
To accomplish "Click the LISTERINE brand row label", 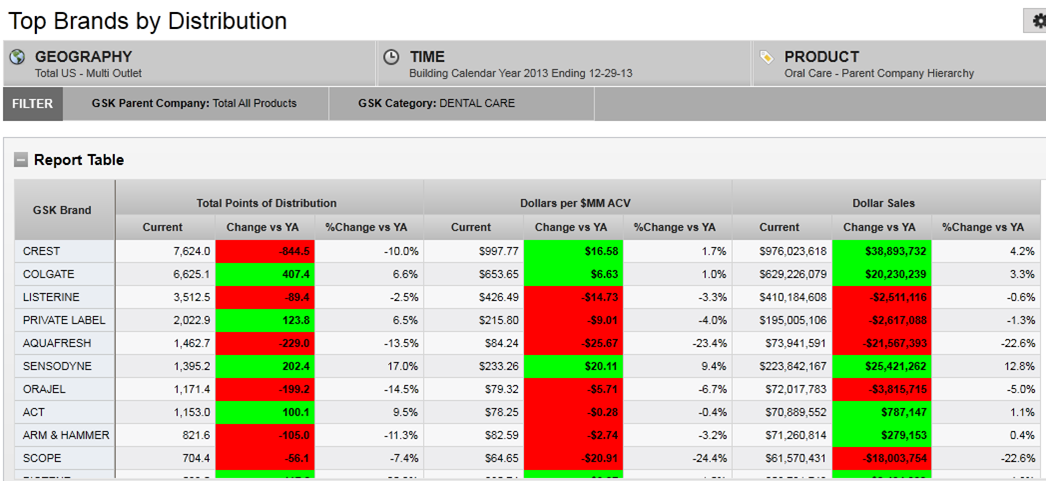I will (x=51, y=297).
